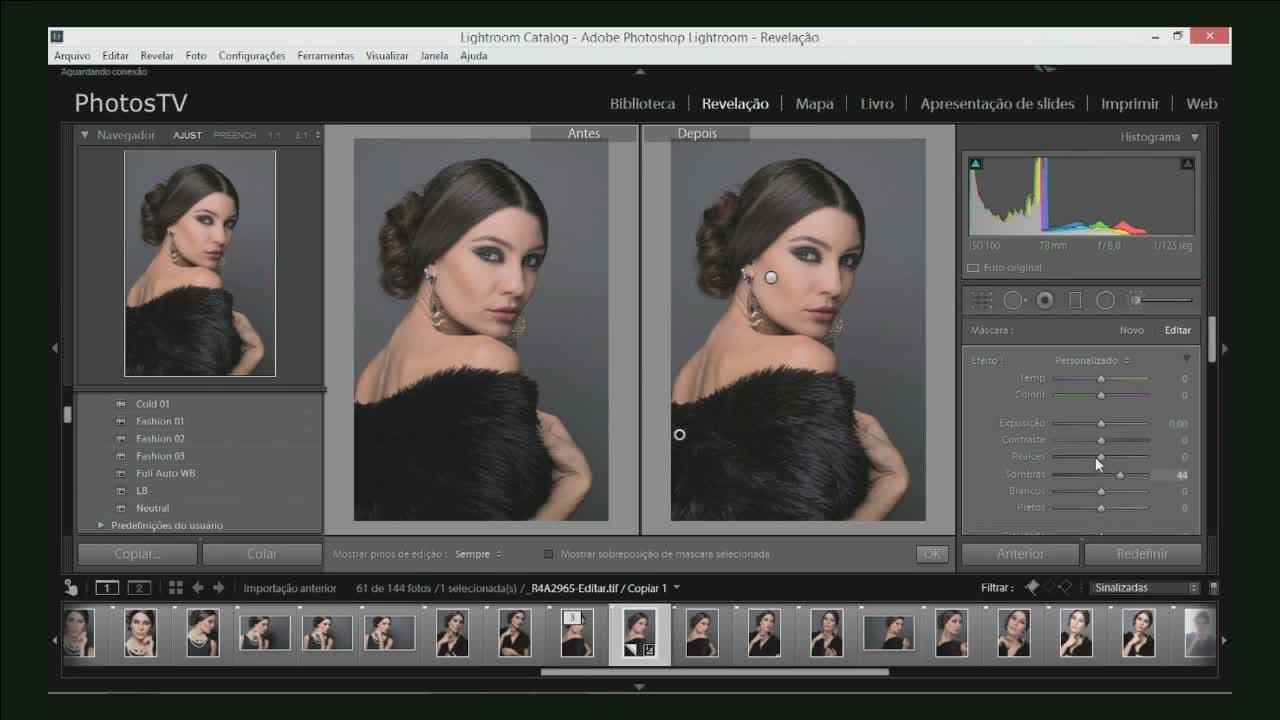Select 1:1 zoom level in Navegador

pyautogui.click(x=274, y=135)
